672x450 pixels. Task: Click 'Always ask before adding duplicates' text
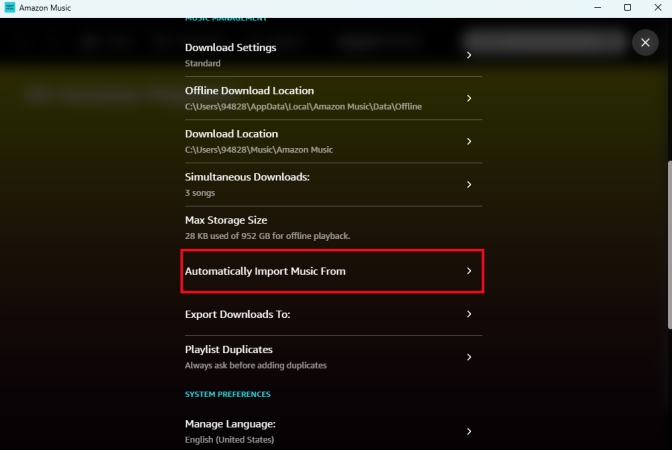tap(255, 366)
